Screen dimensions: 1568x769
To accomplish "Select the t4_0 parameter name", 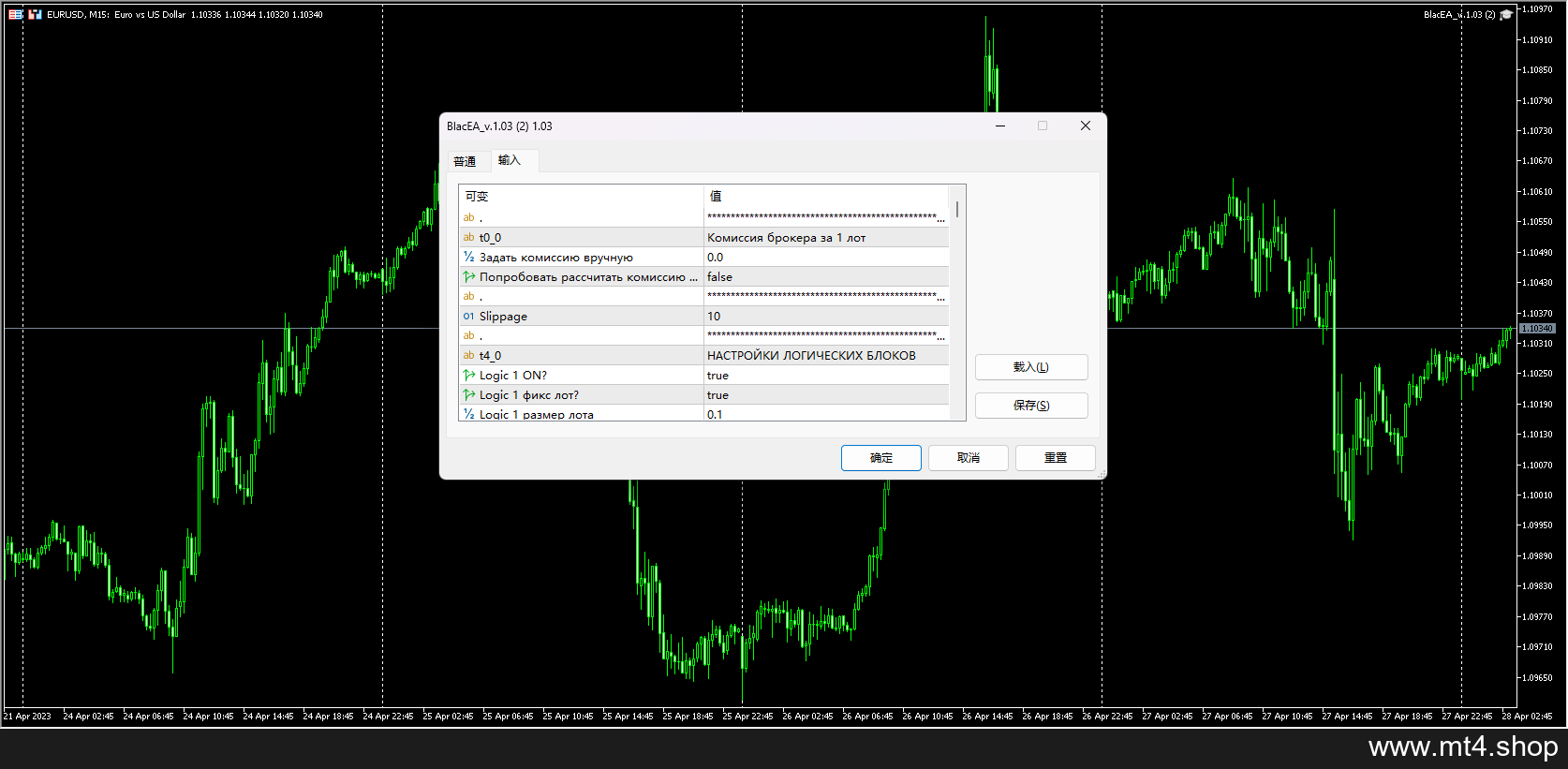I will (490, 356).
